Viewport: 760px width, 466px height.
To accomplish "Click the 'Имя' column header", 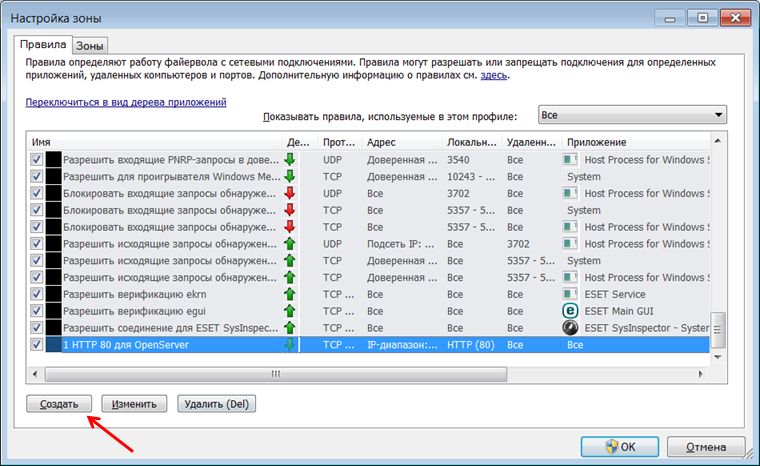I will tap(150, 142).
